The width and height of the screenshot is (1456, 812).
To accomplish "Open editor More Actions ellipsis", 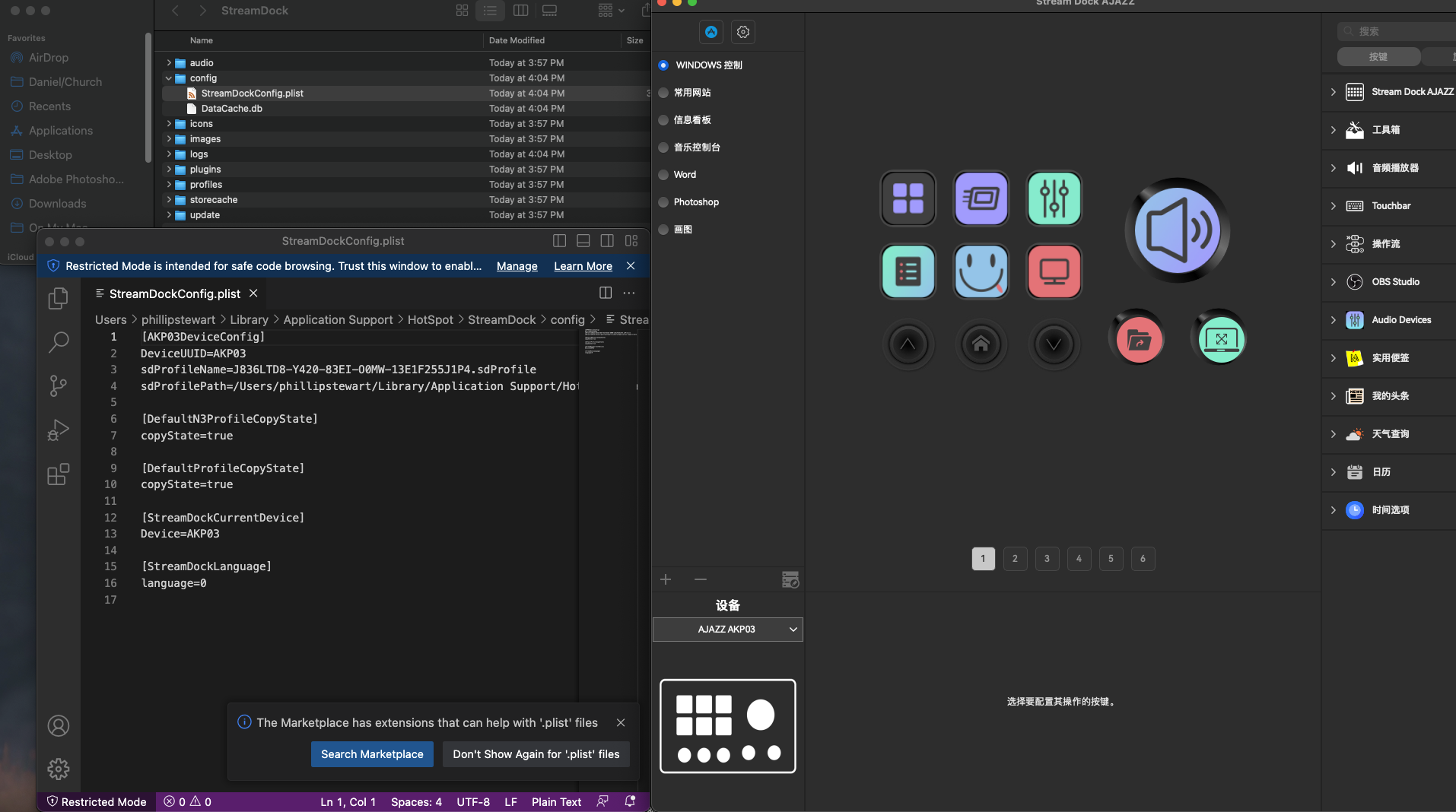I will coord(629,293).
